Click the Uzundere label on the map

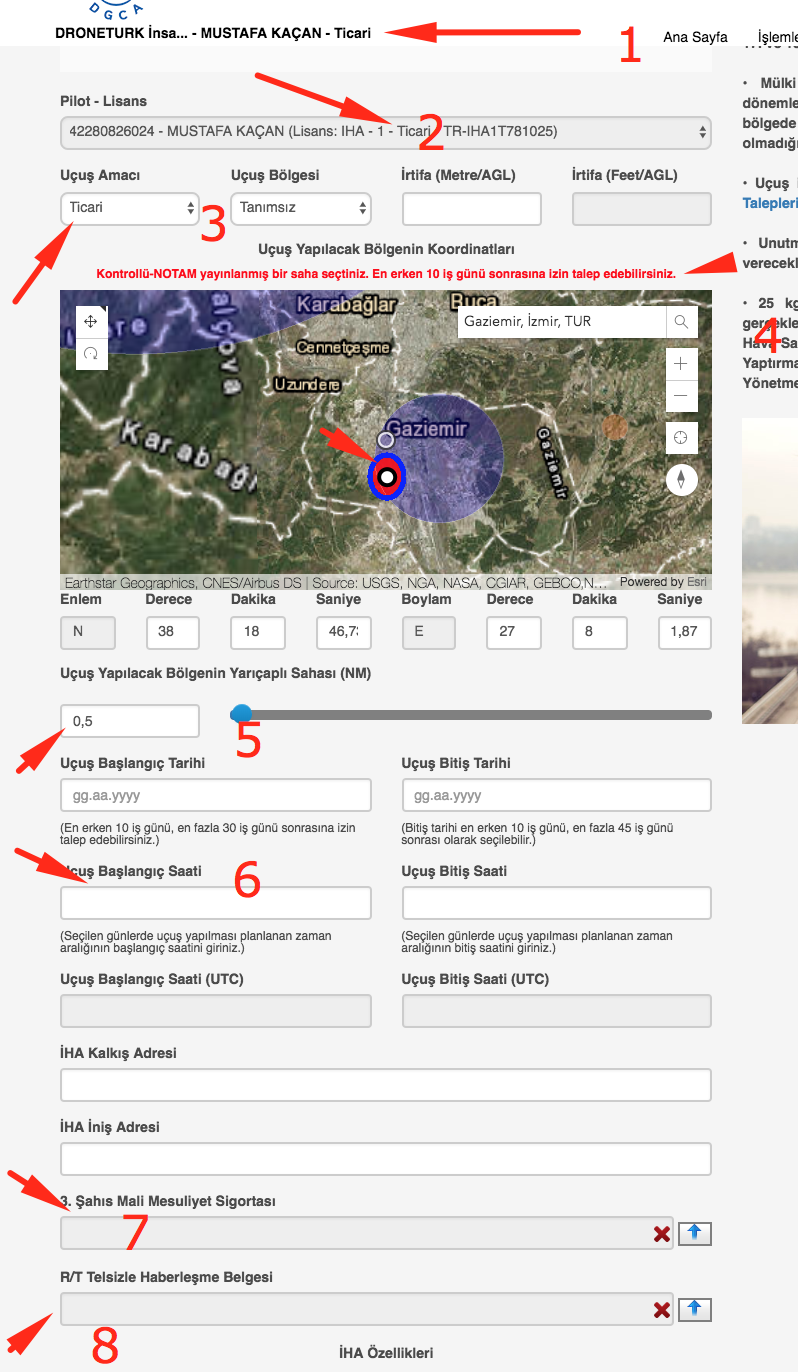pyautogui.click(x=306, y=384)
